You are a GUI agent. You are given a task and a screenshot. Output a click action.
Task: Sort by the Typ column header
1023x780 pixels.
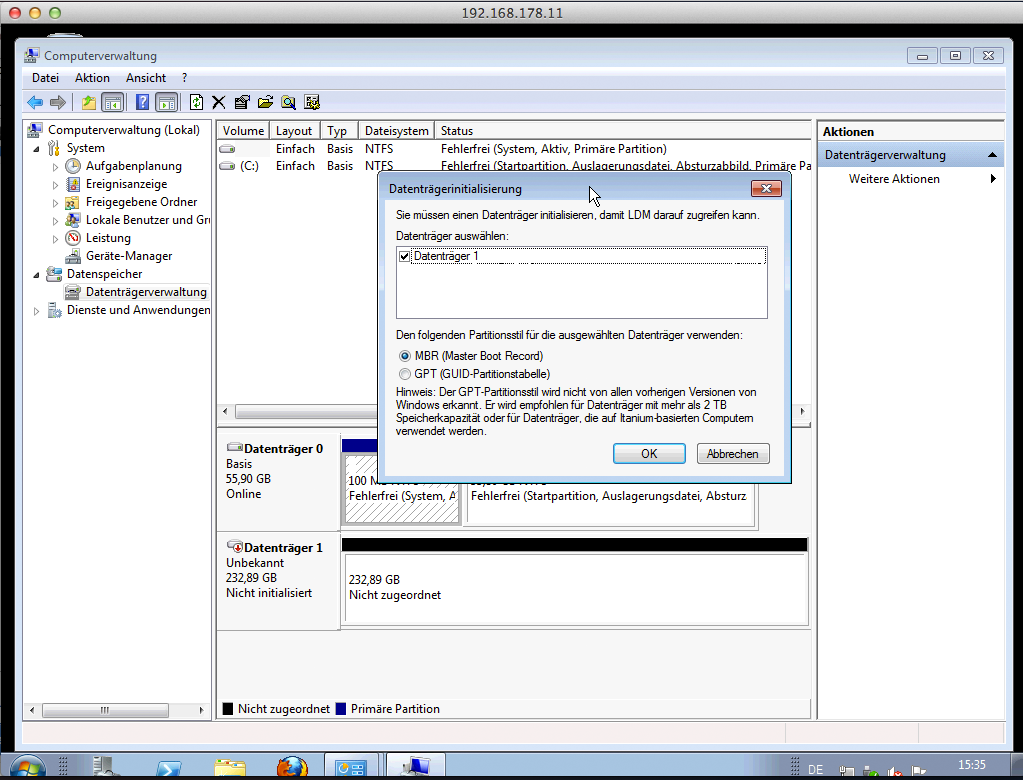(x=339, y=131)
